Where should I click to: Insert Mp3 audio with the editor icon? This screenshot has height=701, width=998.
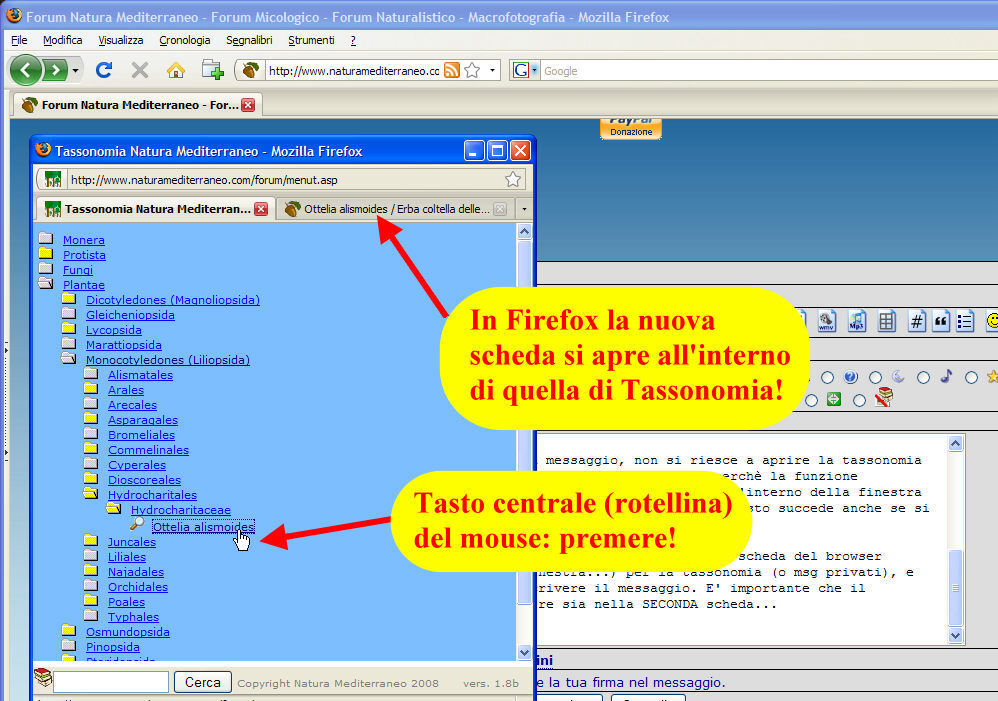click(857, 320)
